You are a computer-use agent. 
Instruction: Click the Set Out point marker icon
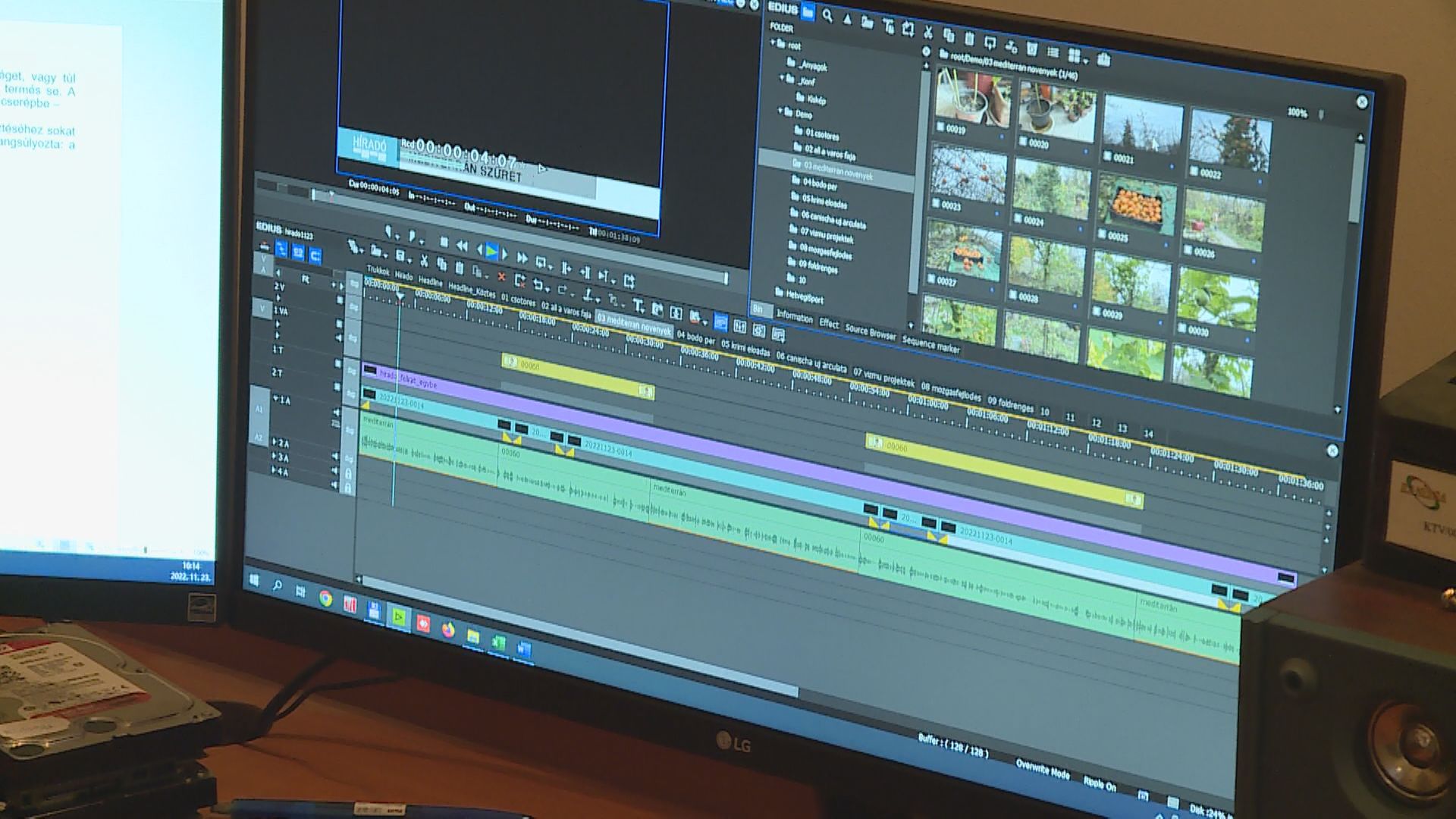click(x=412, y=236)
